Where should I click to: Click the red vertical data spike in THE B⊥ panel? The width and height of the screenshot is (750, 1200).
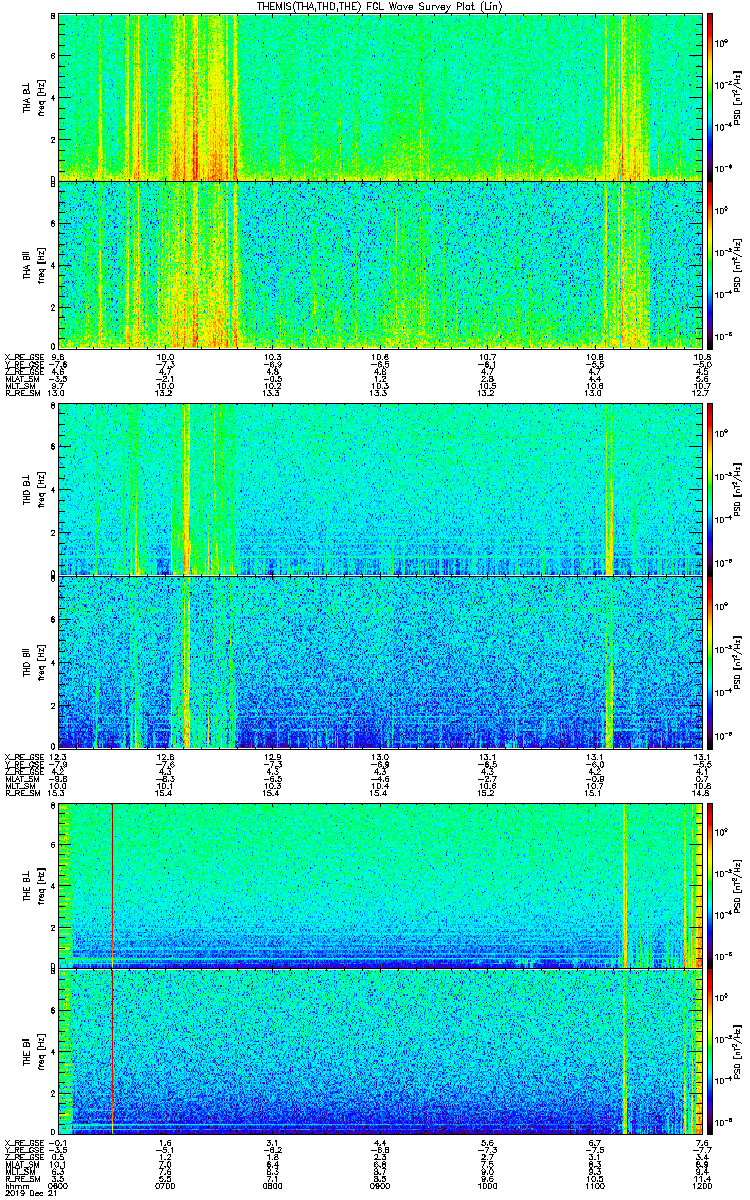pyautogui.click(x=113, y=886)
